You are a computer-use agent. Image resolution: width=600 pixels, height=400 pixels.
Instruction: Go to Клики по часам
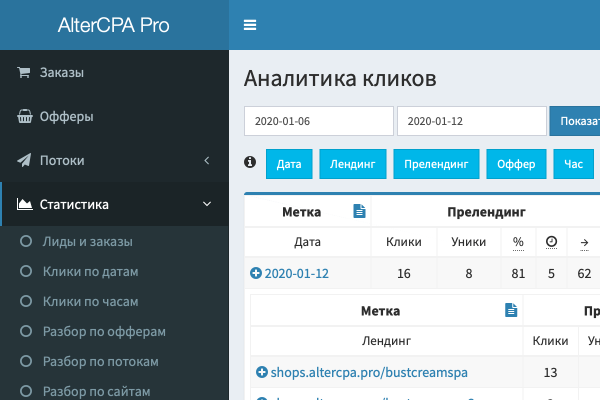[90, 301]
